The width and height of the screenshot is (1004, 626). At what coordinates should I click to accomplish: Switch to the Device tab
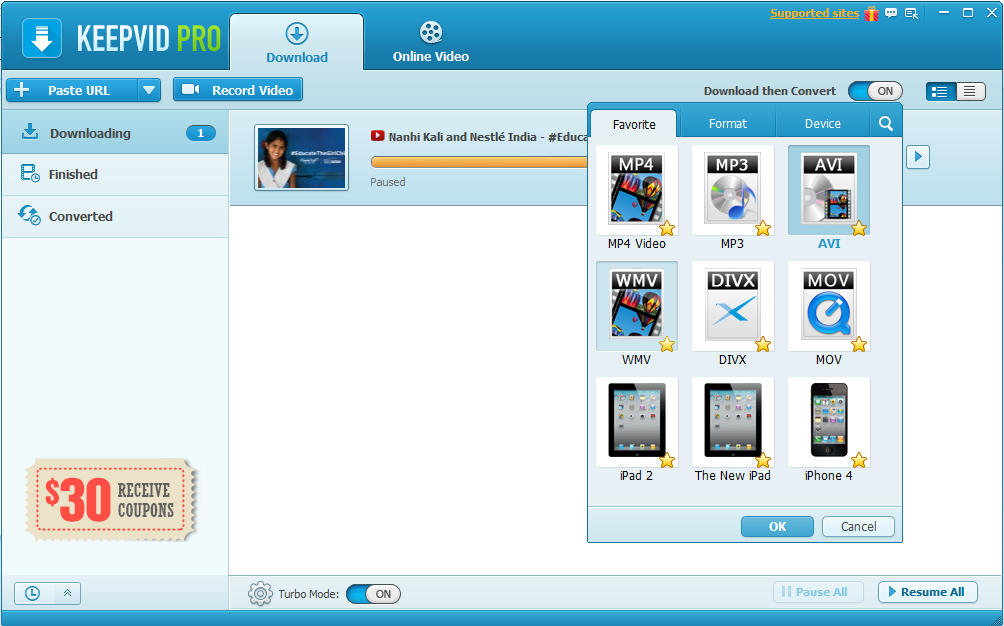coord(823,124)
